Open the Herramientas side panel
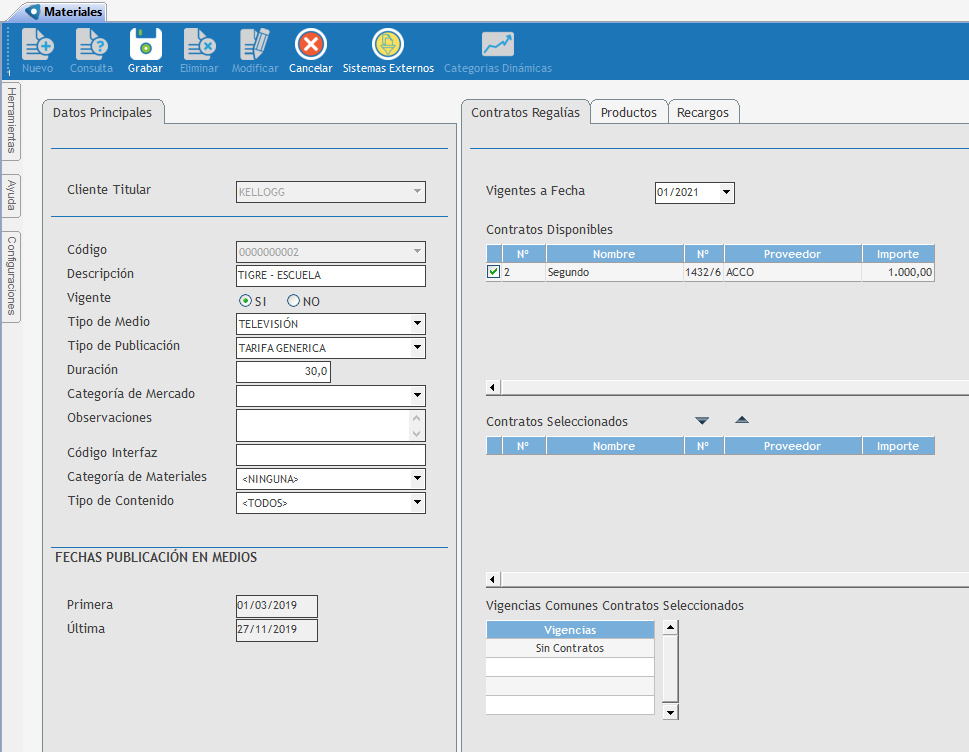 (11, 120)
